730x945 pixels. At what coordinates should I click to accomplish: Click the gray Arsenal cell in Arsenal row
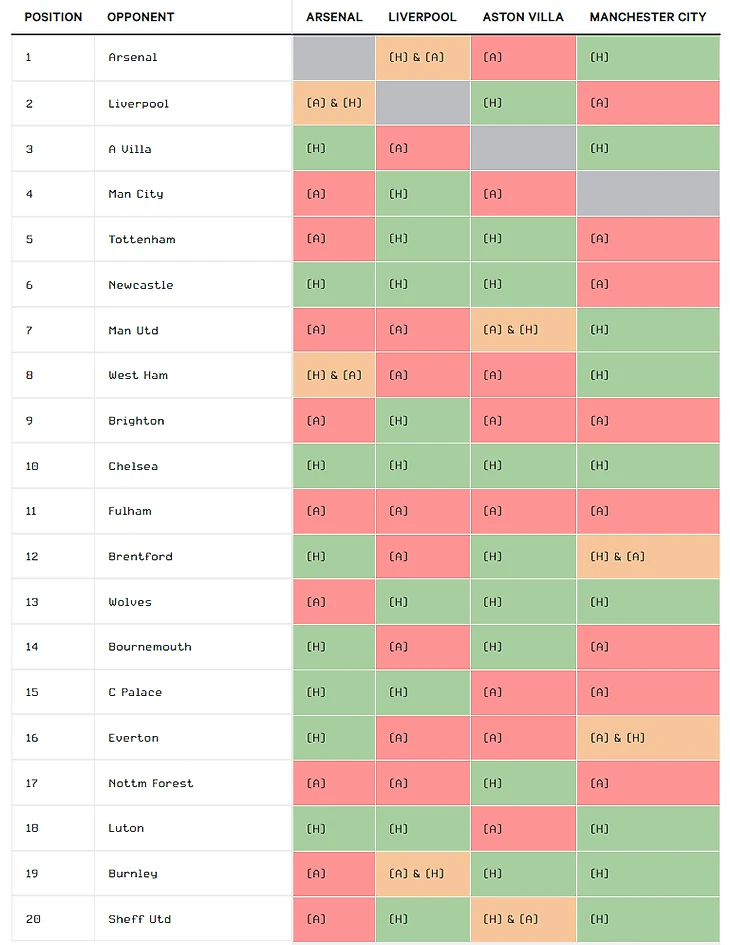pos(334,58)
